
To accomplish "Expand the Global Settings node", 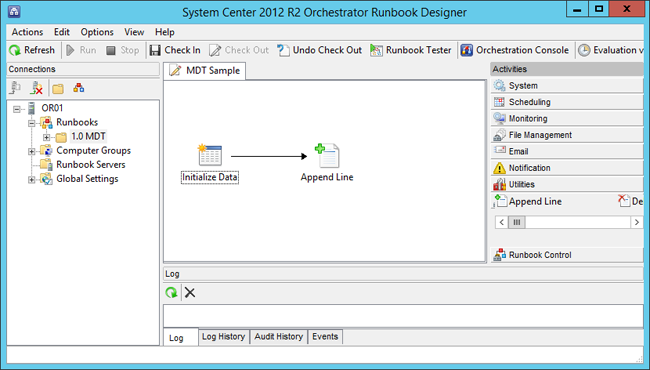I will (32, 180).
